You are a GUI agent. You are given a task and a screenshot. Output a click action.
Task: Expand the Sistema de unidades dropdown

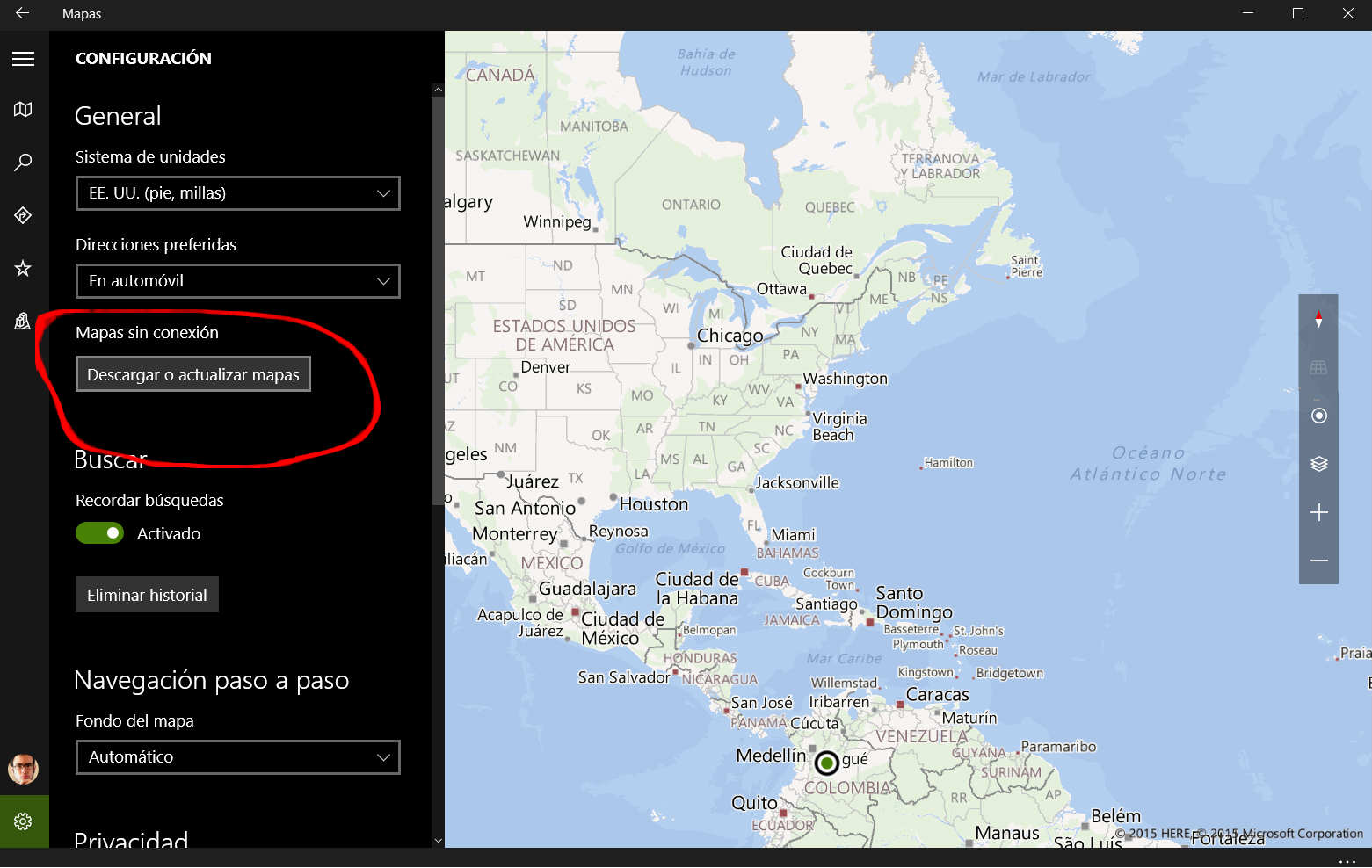tap(237, 193)
